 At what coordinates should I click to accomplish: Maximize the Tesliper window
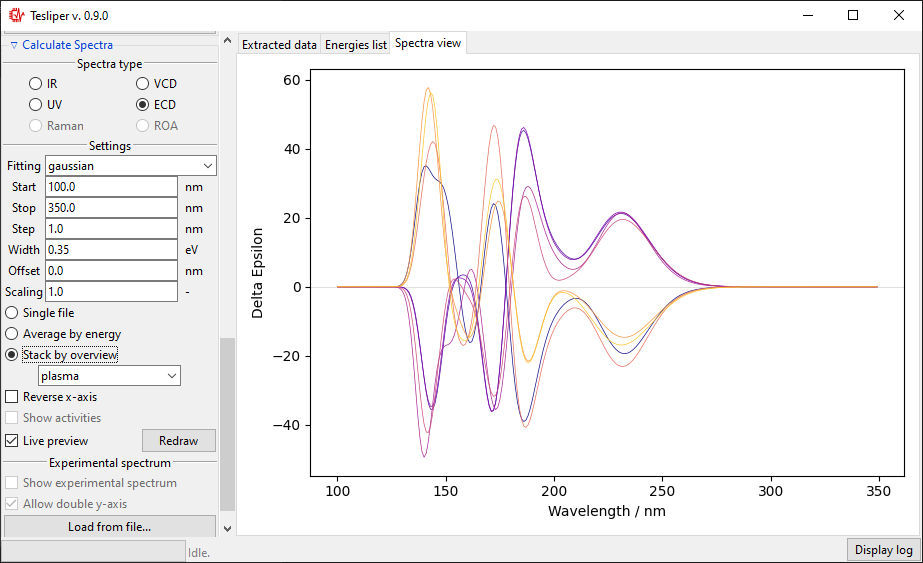tap(852, 15)
